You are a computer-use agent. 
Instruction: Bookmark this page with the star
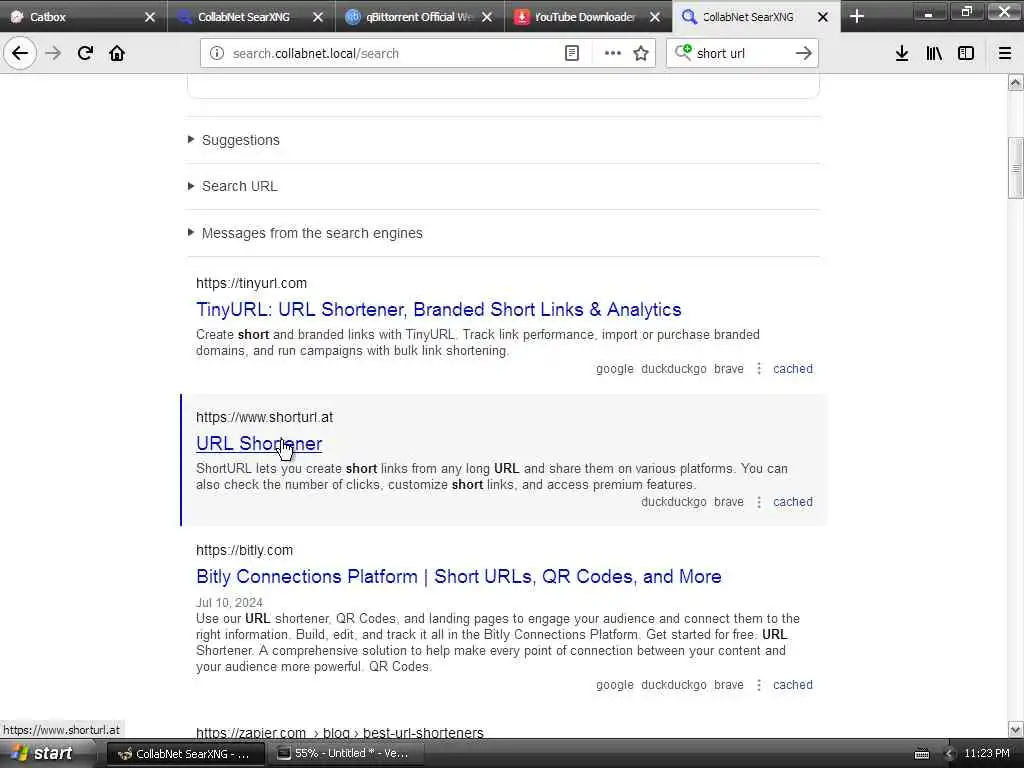[x=641, y=54]
